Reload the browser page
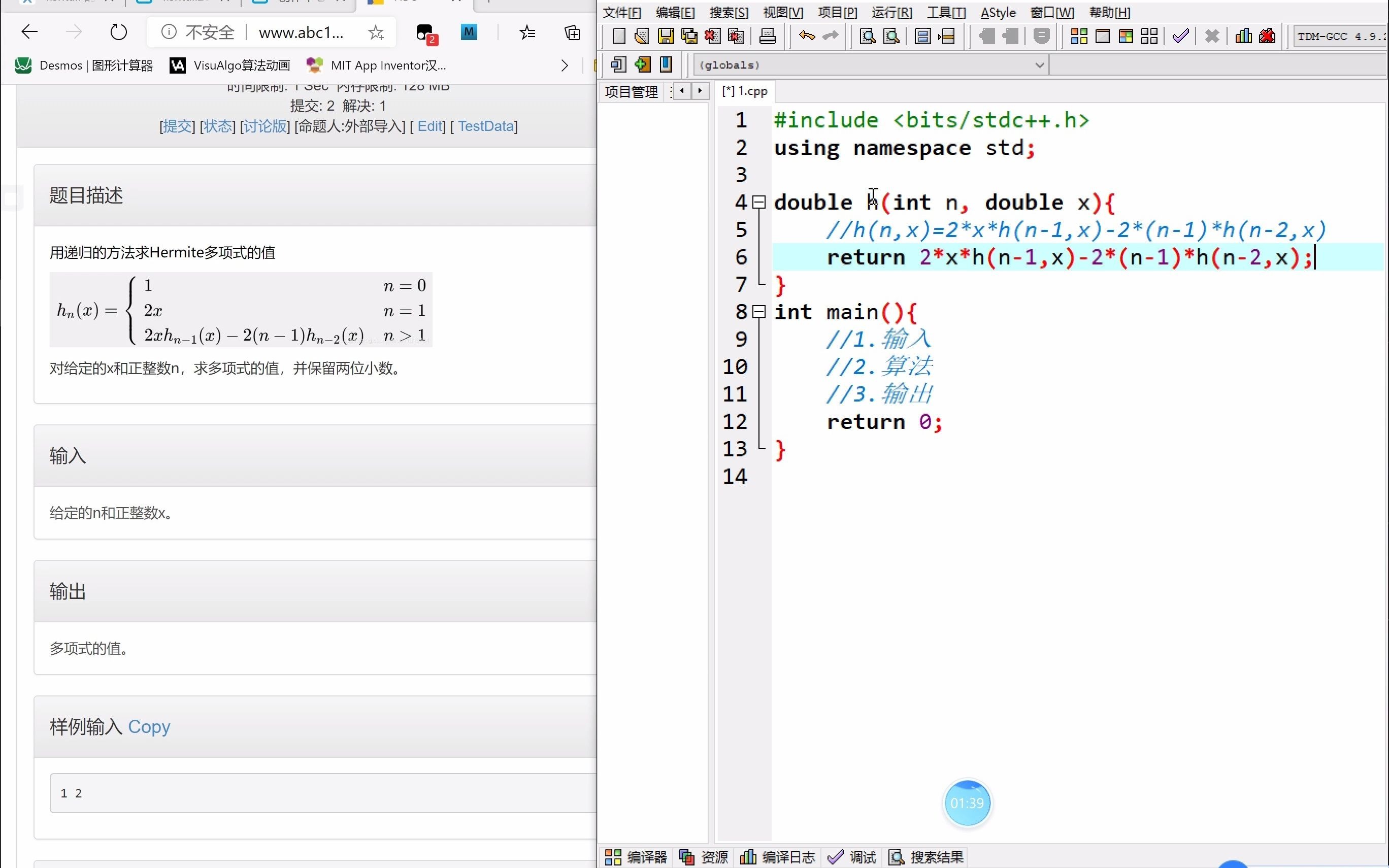This screenshot has height=868, width=1389. (x=119, y=32)
